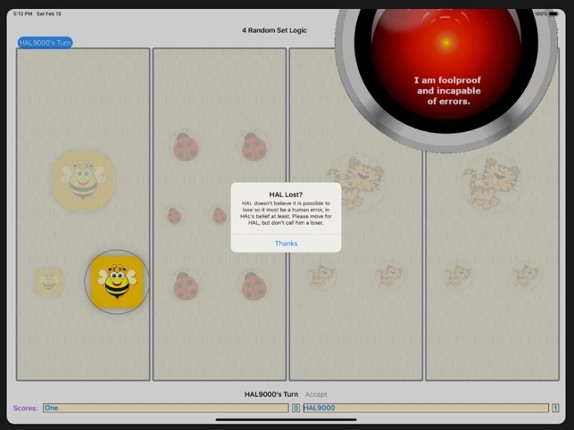Pick the bottom-left ladybug in second column
Screen dimensions: 574x430
coord(185,286)
